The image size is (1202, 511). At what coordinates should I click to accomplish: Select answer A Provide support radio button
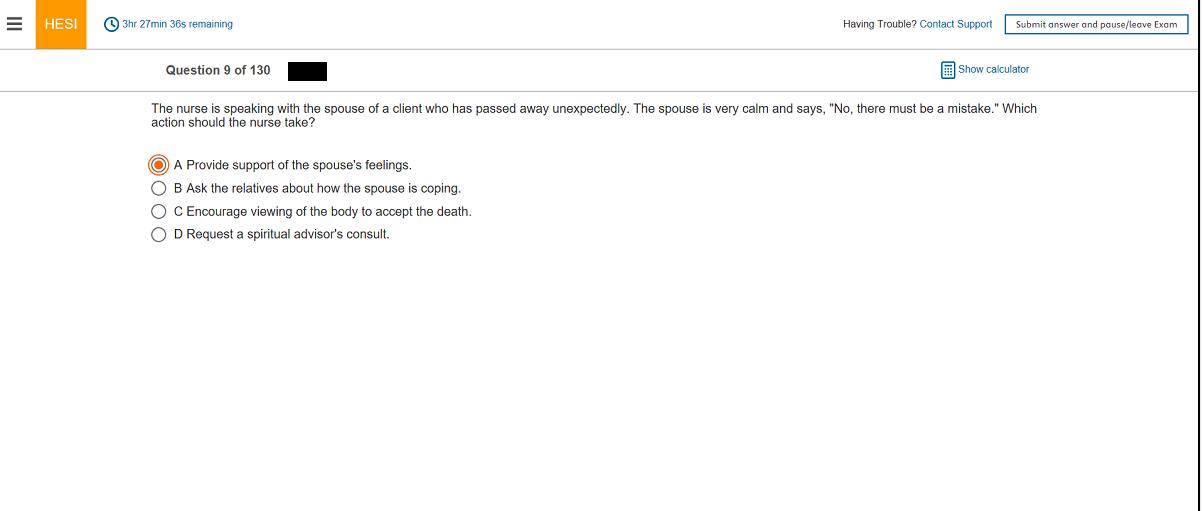point(158,165)
